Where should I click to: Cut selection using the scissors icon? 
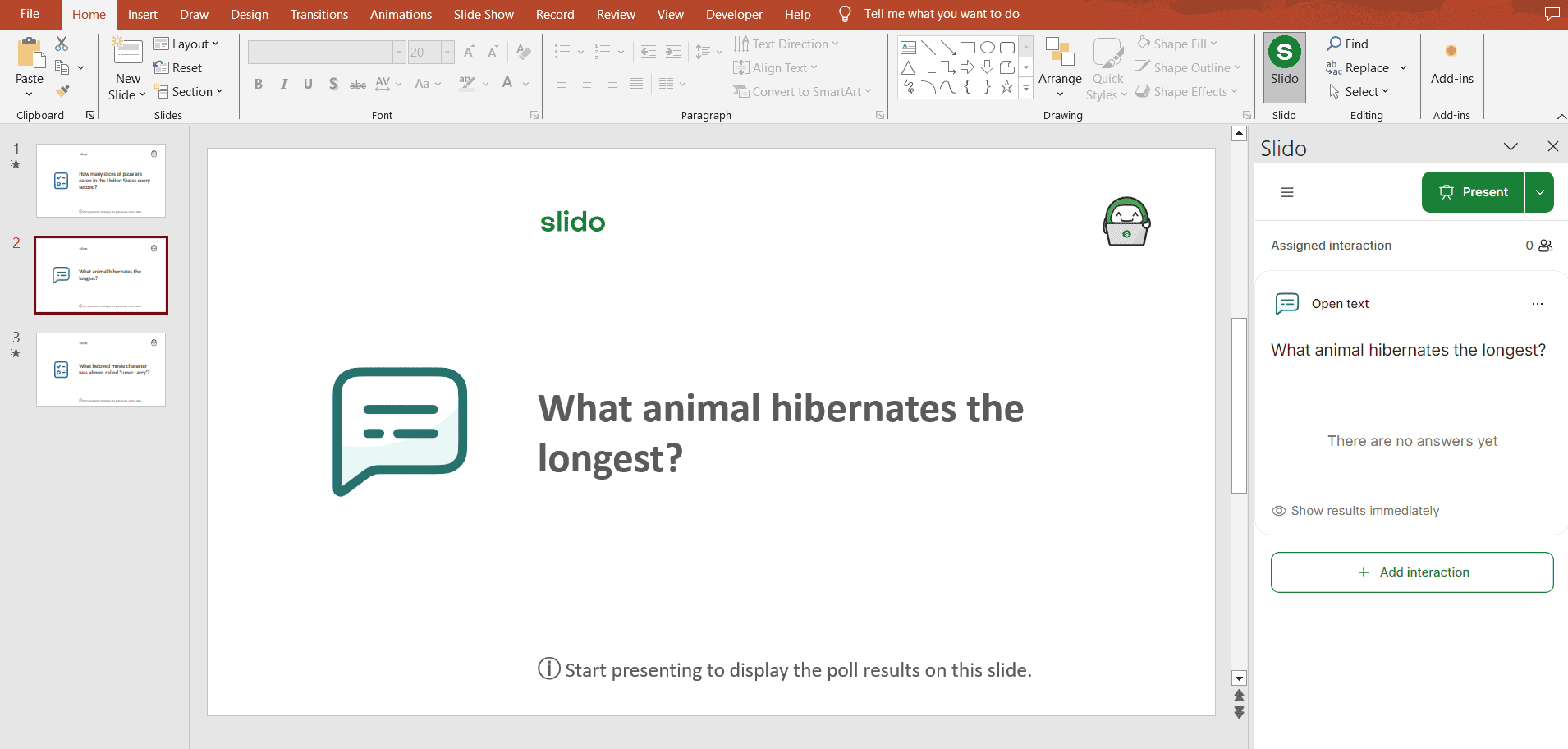62,42
